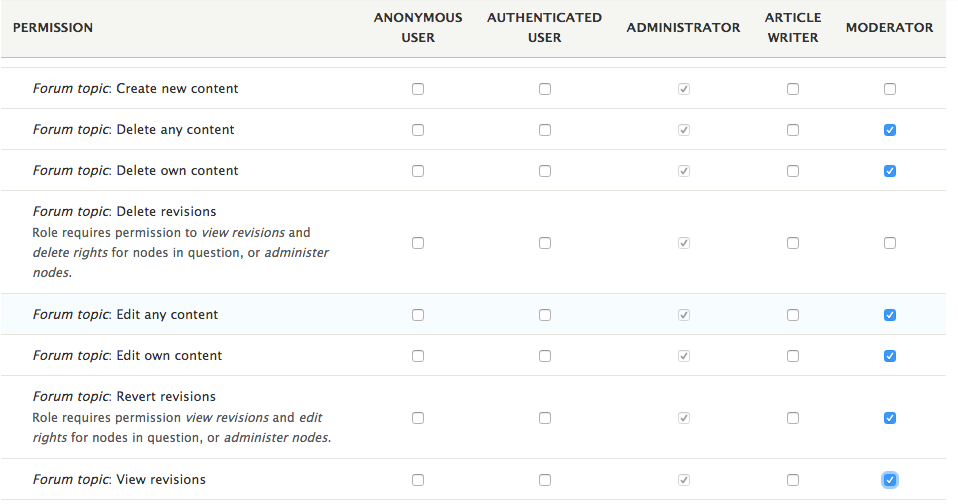Enable 'Edit any content' for Authenticated user
This screenshot has height=504, width=958.
tap(545, 315)
